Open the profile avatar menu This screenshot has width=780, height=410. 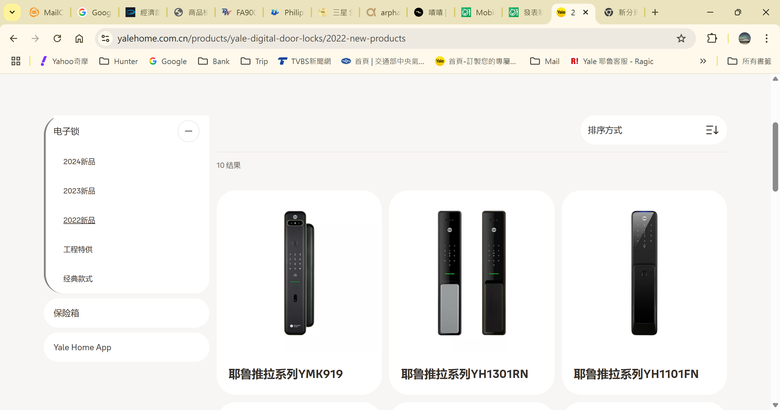(745, 38)
